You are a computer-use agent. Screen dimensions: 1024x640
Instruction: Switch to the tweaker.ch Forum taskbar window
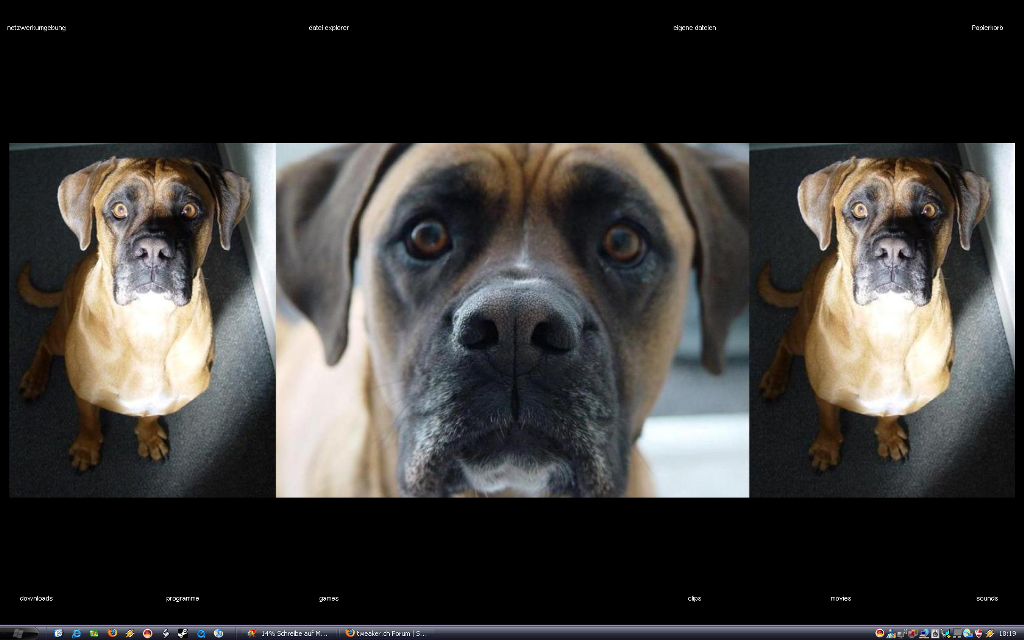pos(385,633)
